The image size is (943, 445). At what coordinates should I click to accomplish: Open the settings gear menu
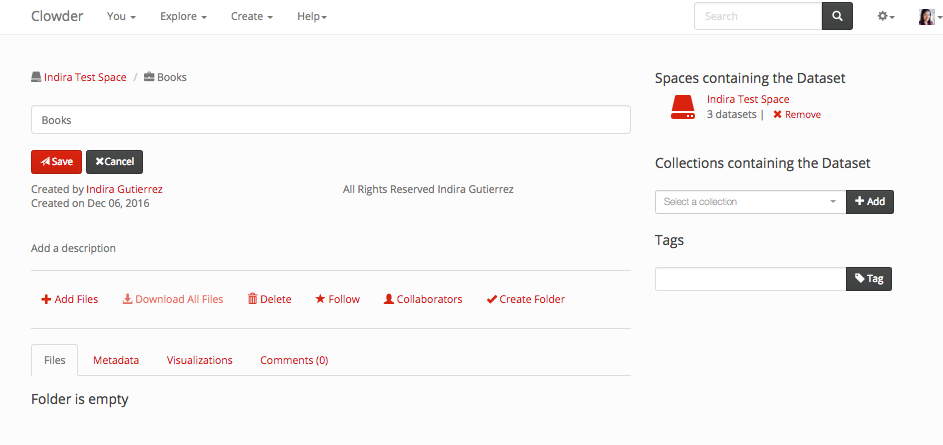pyautogui.click(x=885, y=17)
